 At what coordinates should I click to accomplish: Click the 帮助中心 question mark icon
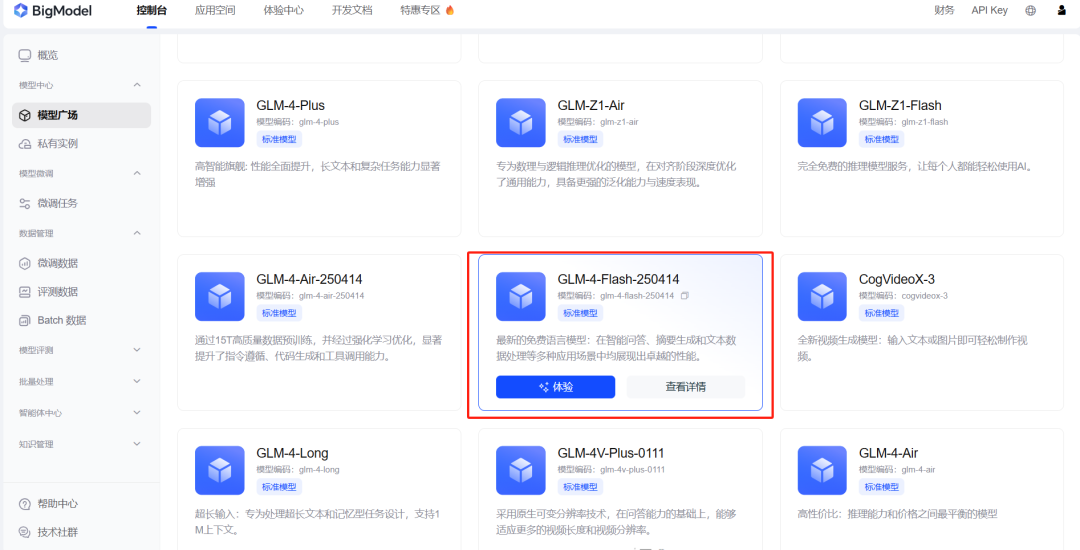point(25,504)
